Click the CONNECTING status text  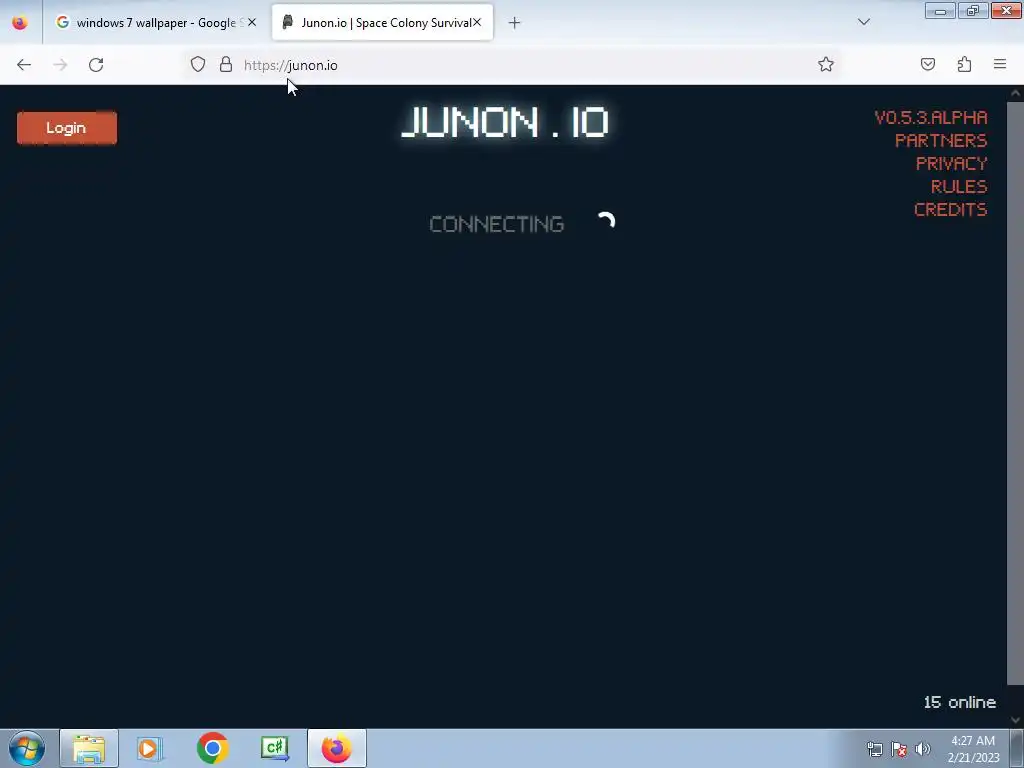pos(496,224)
